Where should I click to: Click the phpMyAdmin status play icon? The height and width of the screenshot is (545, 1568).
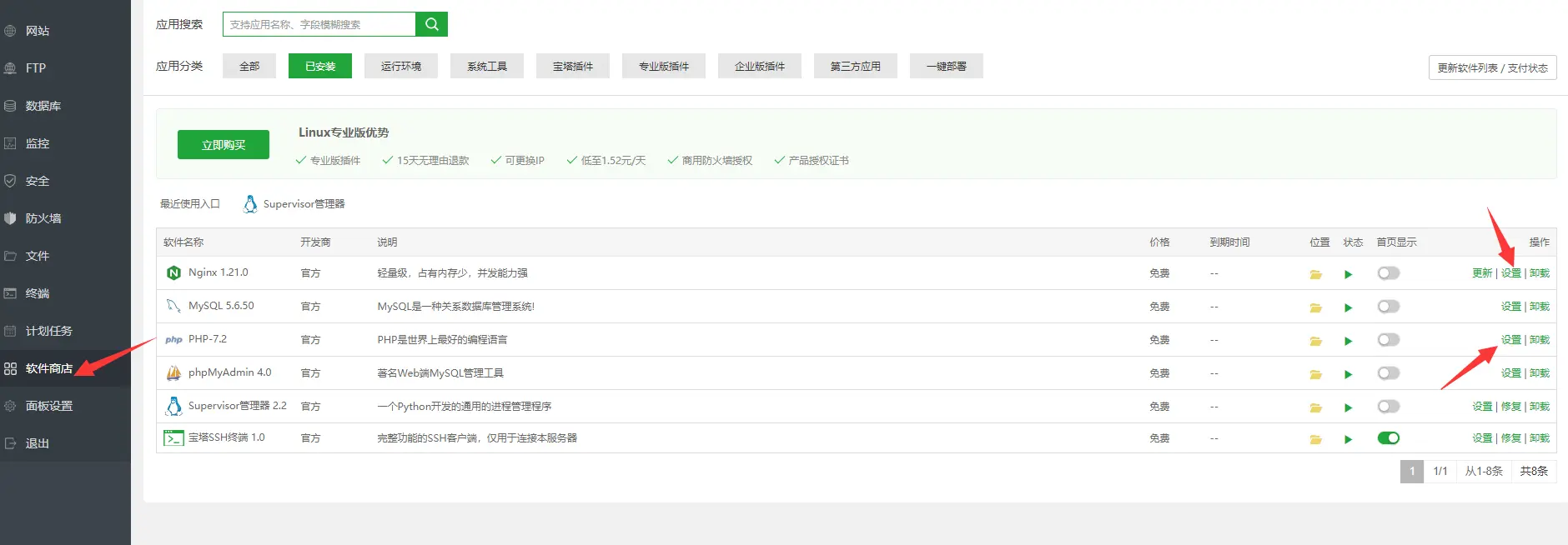point(1348,374)
